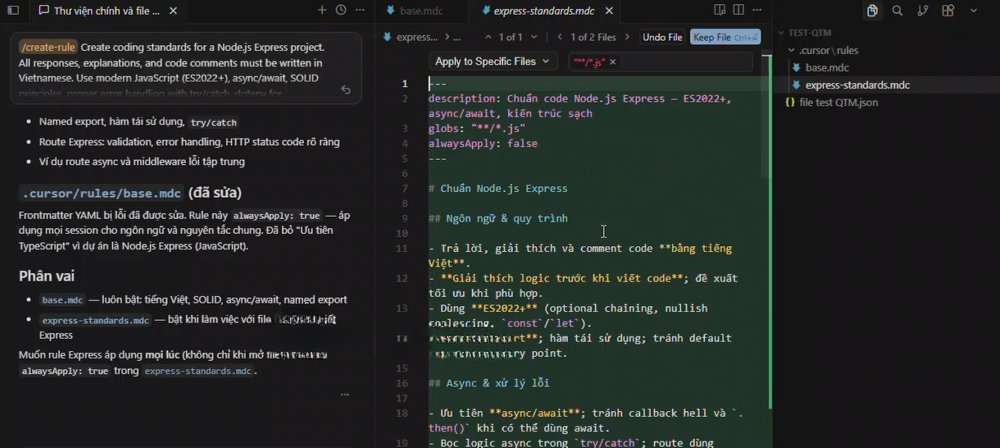Click the 'Phân vai' heading in chat
This screenshot has height=448, width=1000.
[x=47, y=276]
